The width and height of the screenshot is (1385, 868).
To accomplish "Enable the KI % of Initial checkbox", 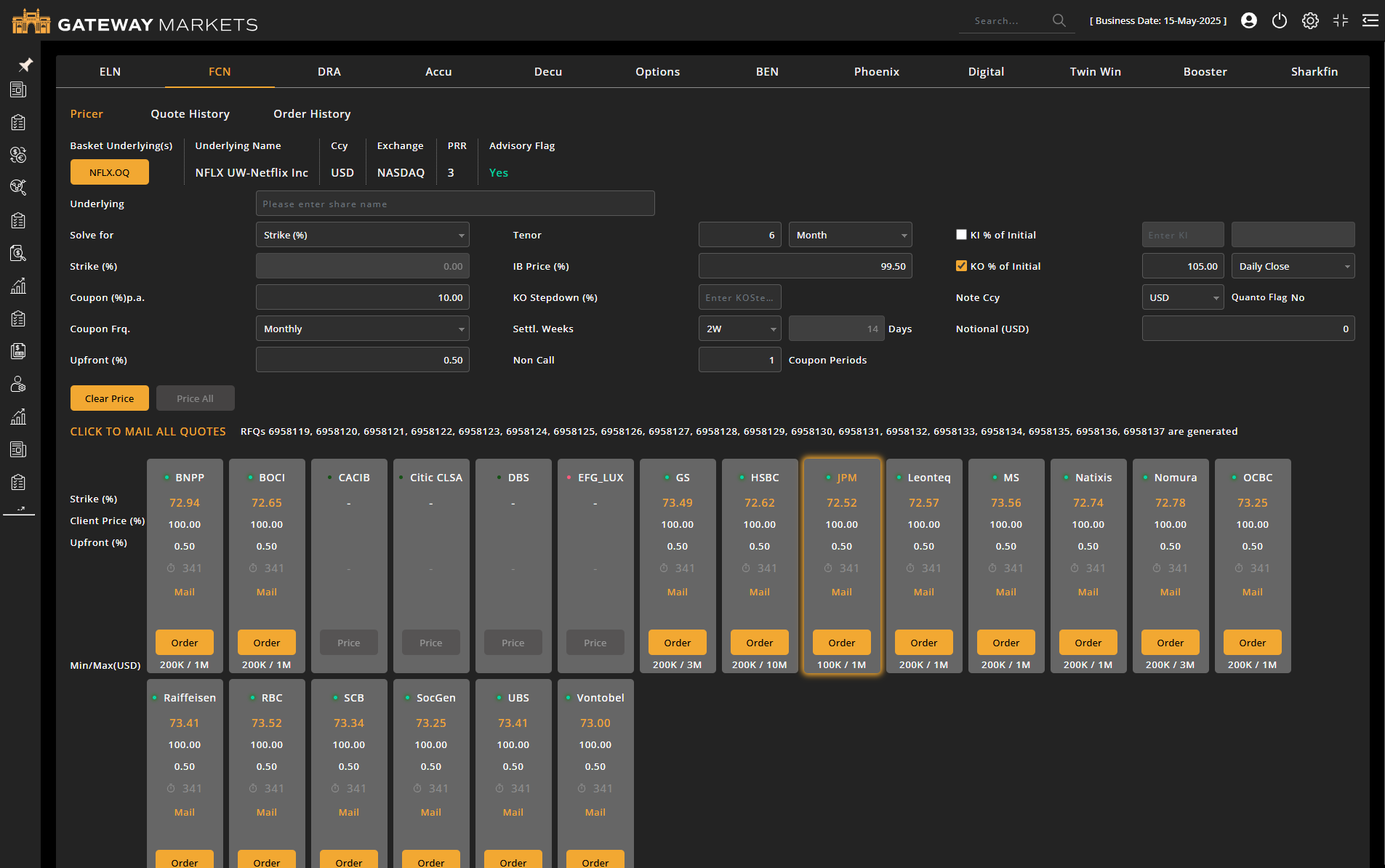I will (960, 234).
